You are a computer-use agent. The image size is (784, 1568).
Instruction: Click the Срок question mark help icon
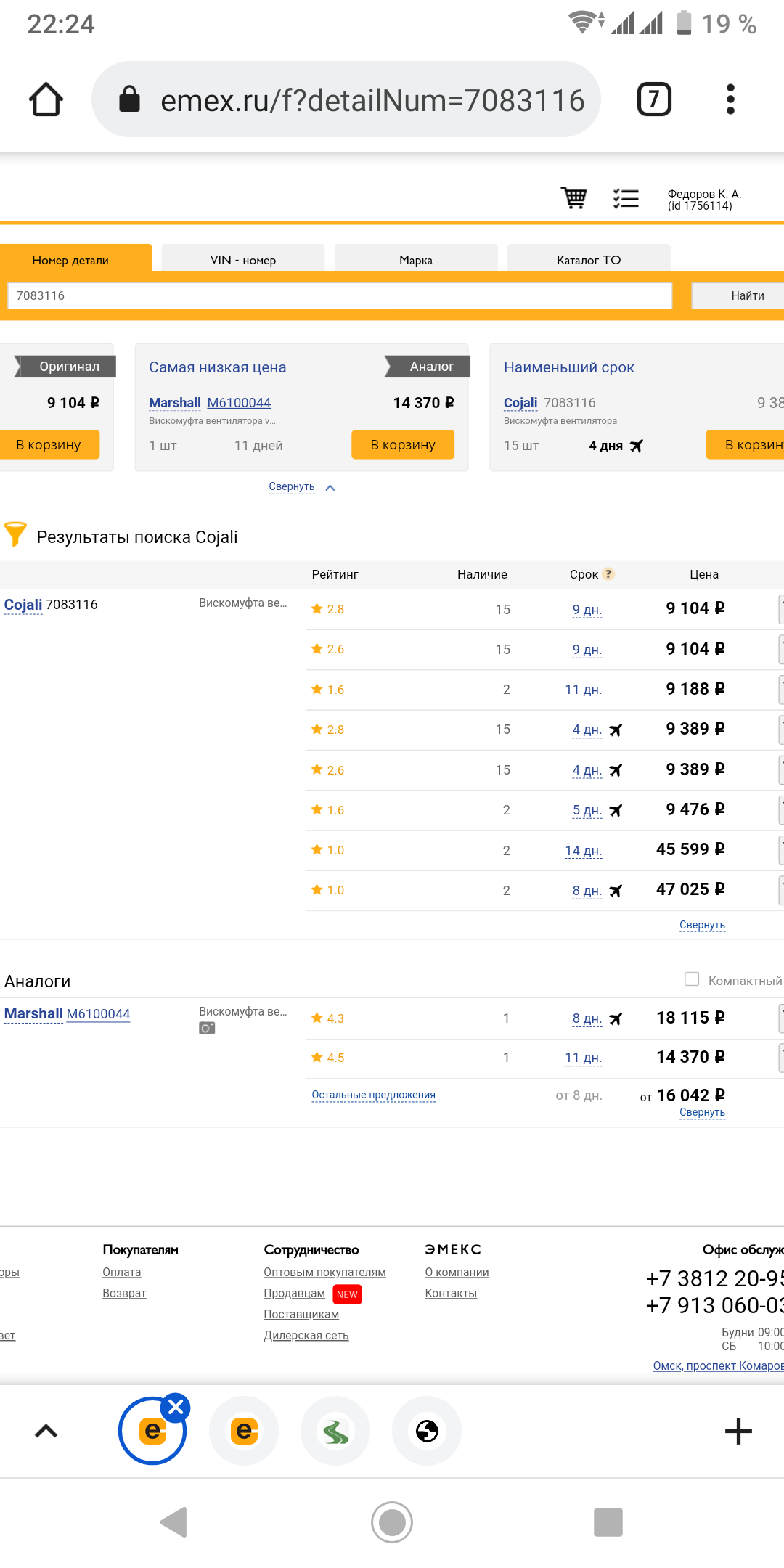pyautogui.click(x=609, y=574)
